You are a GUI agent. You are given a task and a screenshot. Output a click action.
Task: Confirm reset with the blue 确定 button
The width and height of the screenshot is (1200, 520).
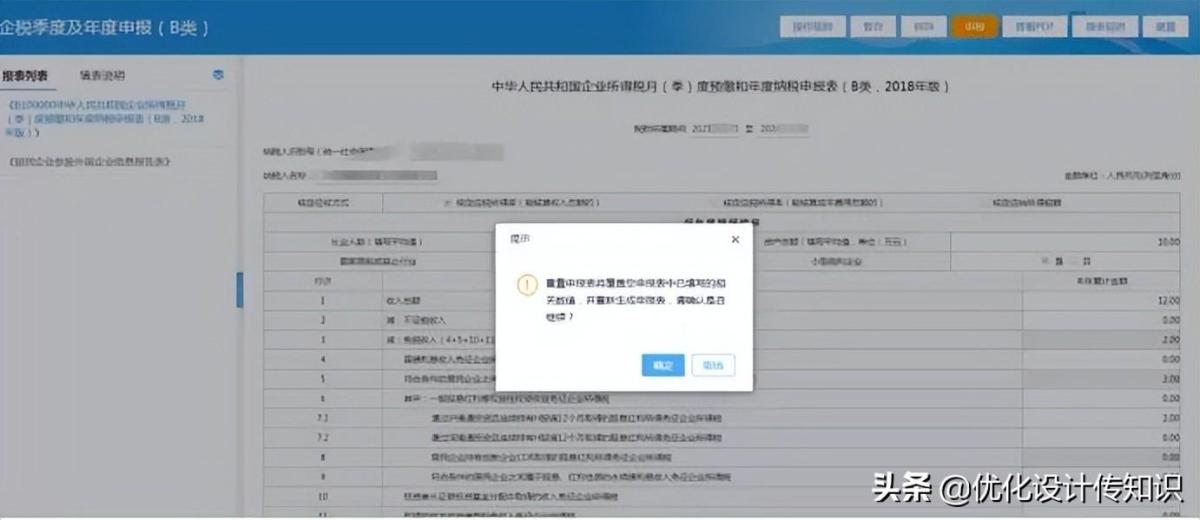click(663, 366)
